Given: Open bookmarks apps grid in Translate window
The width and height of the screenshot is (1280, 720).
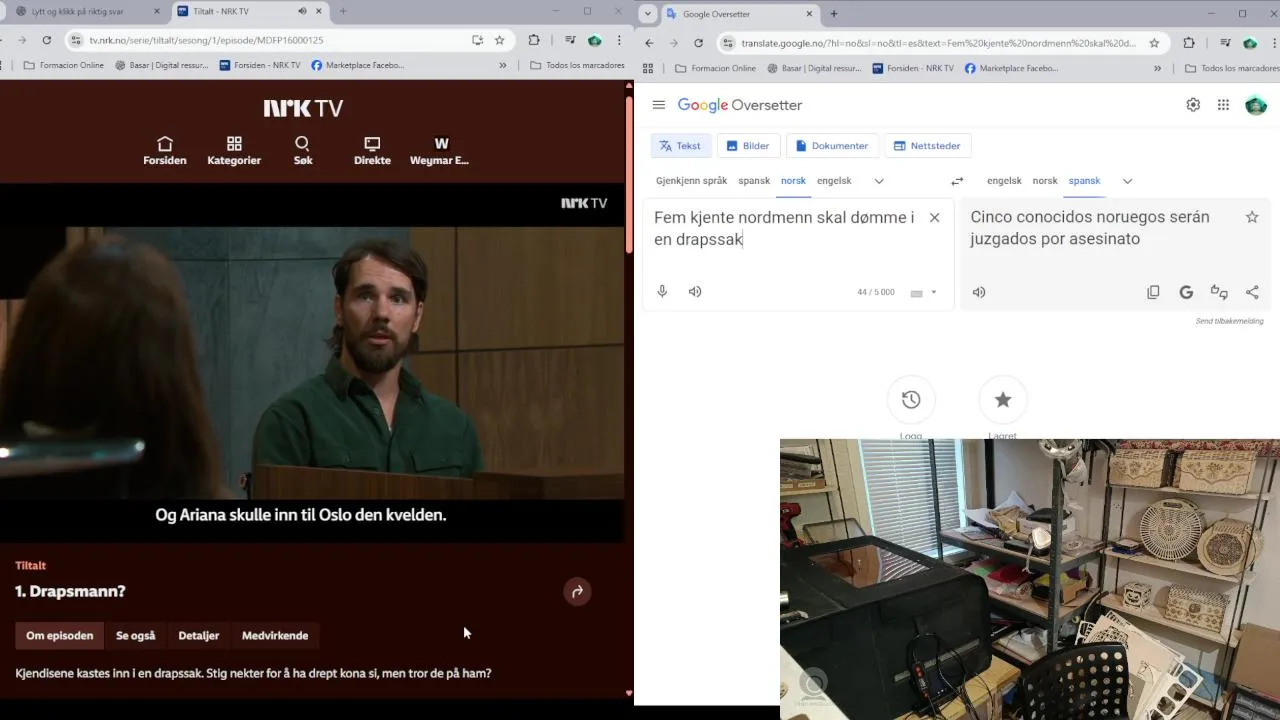Looking at the screenshot, I should pyautogui.click(x=648, y=69).
